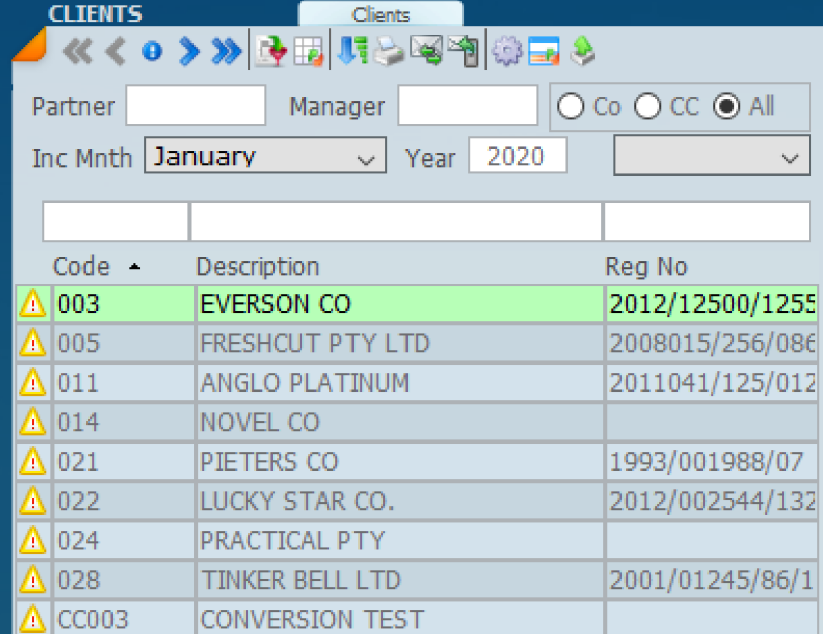Open settings gear icon in toolbar
Image resolution: width=823 pixels, height=634 pixels.
pos(507,52)
